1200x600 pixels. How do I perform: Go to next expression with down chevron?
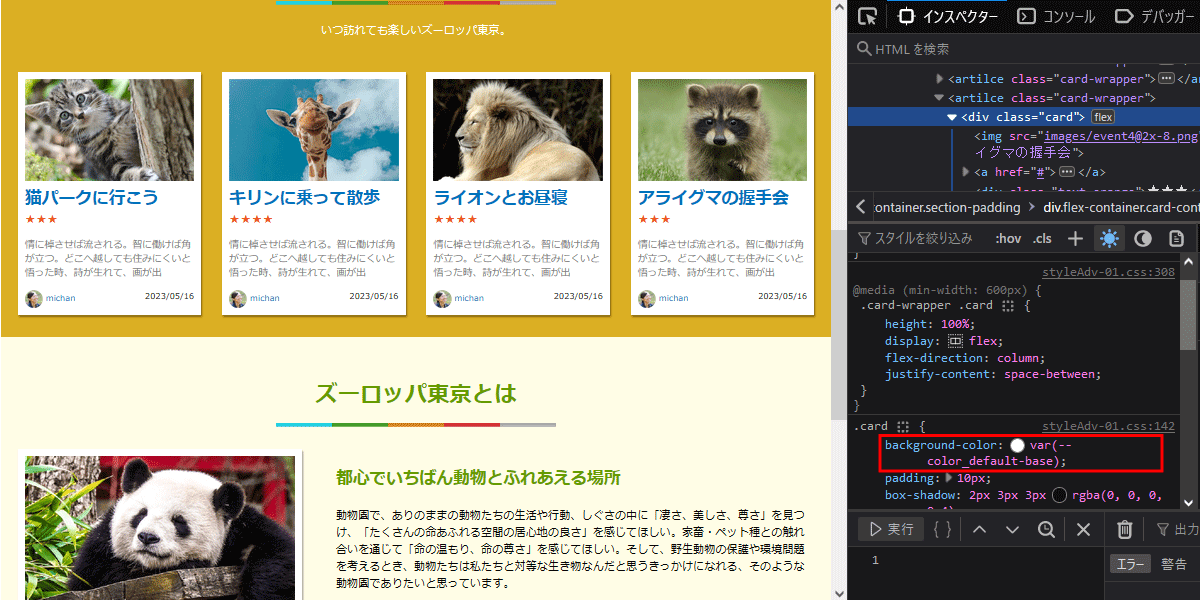coord(1012,529)
